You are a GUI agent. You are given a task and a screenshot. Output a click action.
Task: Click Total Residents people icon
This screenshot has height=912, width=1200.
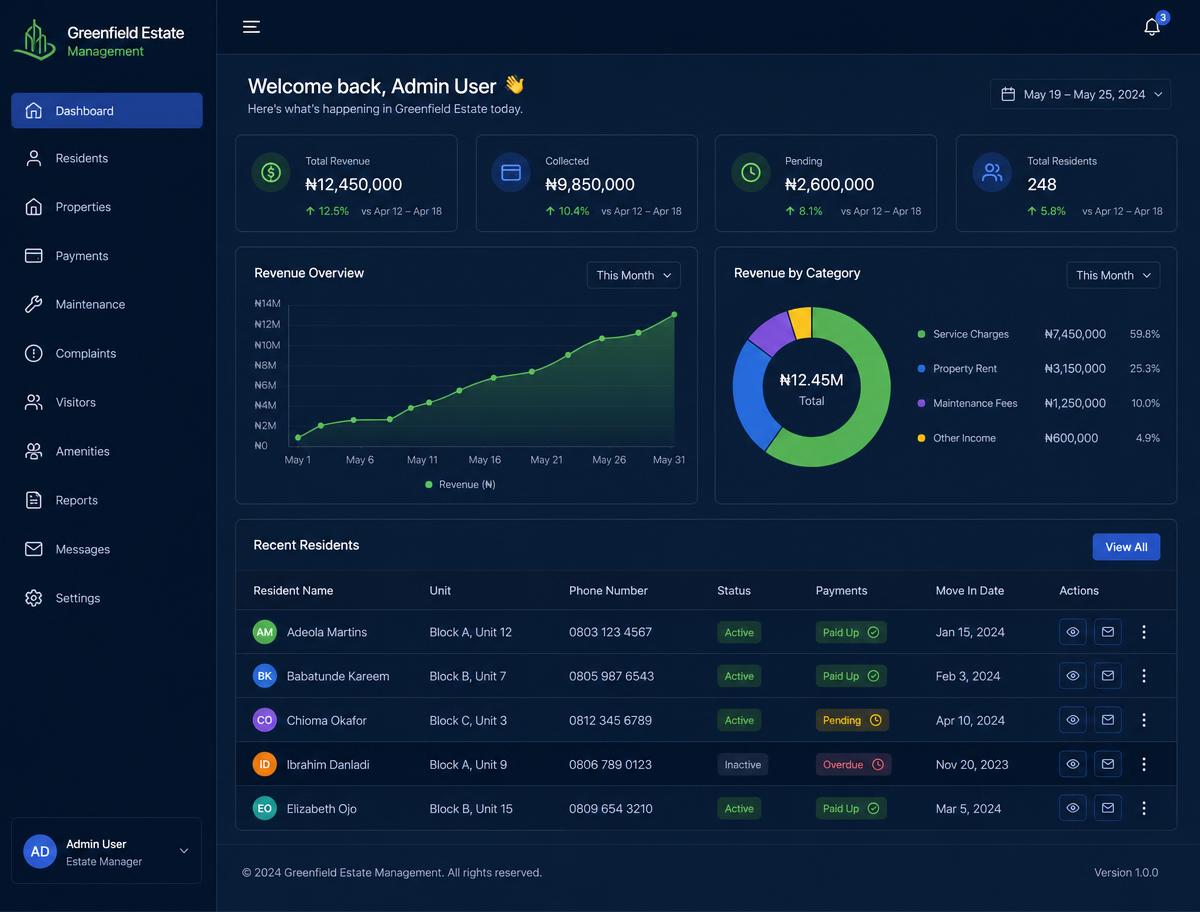point(992,172)
